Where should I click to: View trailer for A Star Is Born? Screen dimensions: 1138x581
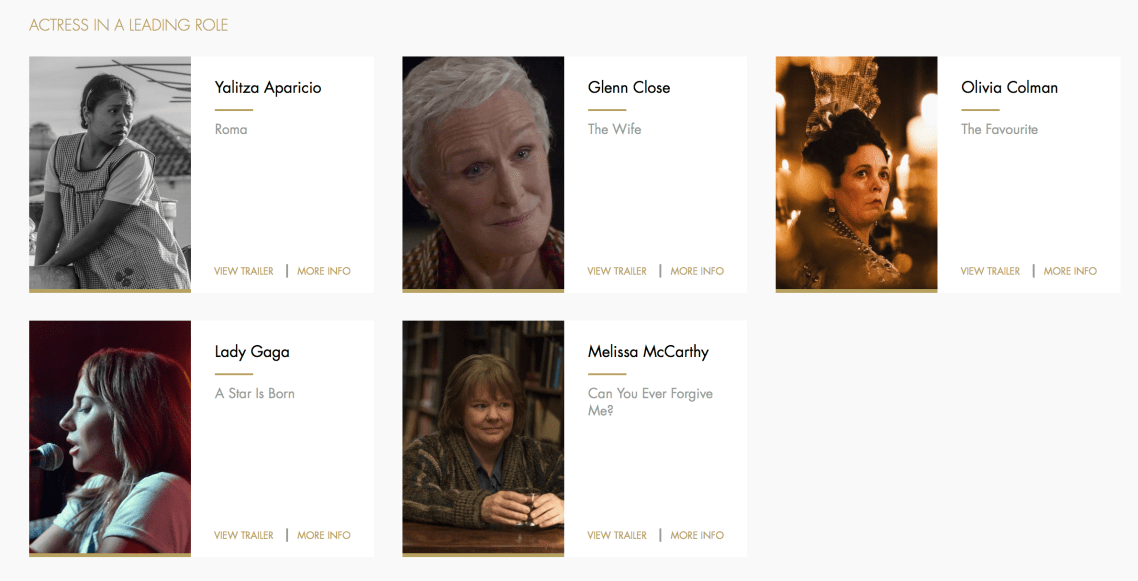[244, 535]
